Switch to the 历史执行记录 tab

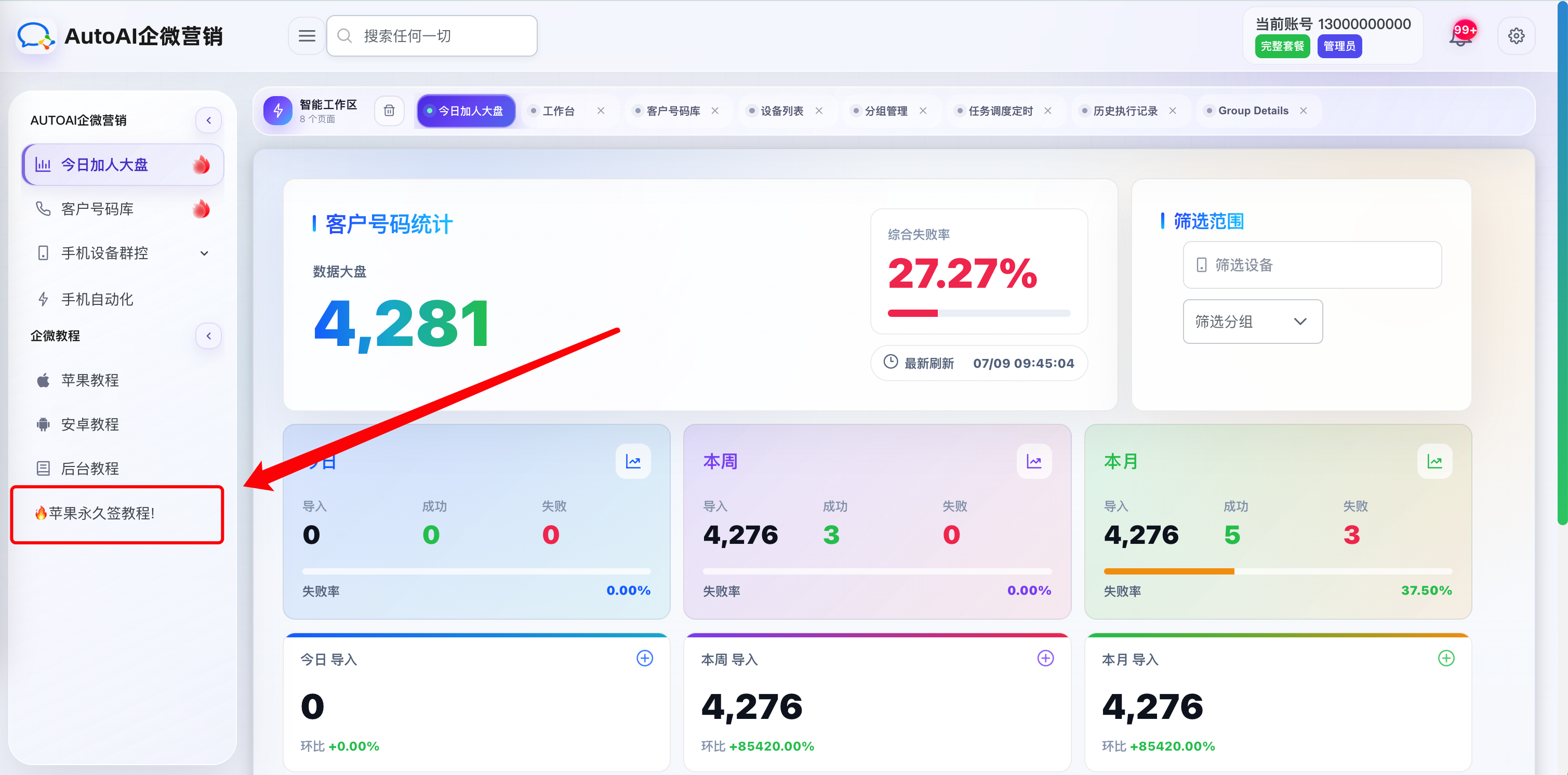point(1125,111)
